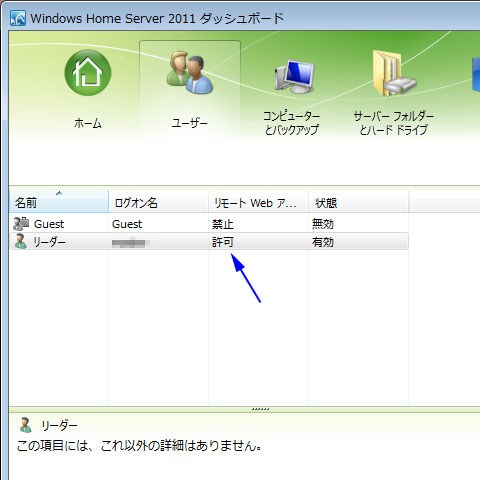Click the details pane splitter grip dots
This screenshot has height=480, width=480.
click(261, 409)
